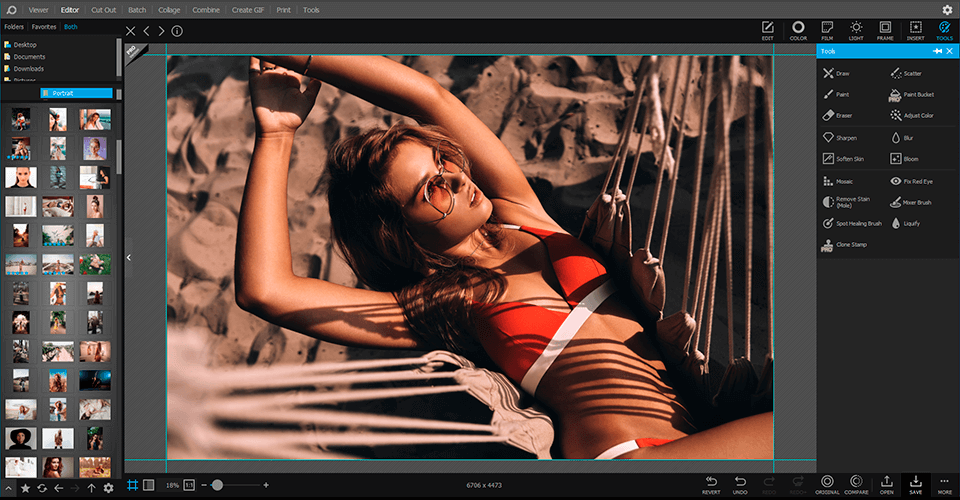Collapse the left browser panel arrow
This screenshot has height=500, width=960.
pos(128,257)
